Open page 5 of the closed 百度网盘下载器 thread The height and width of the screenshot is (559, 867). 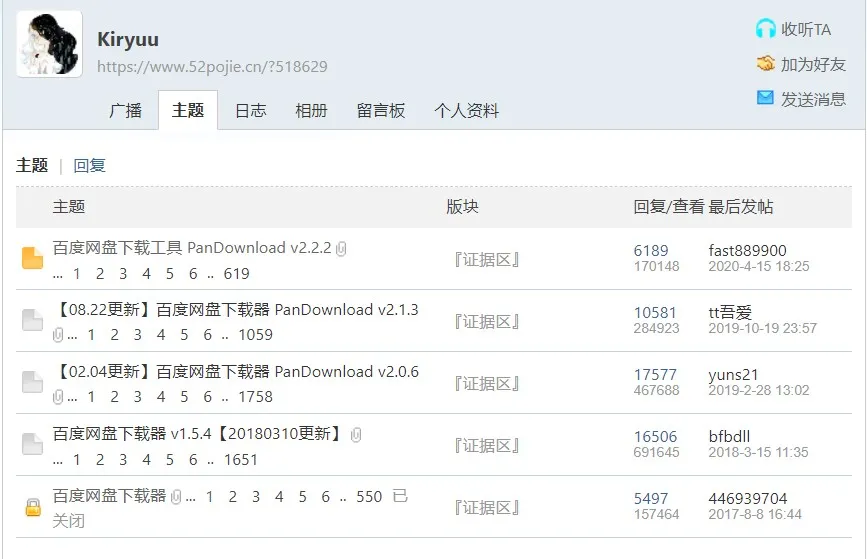[302, 497]
